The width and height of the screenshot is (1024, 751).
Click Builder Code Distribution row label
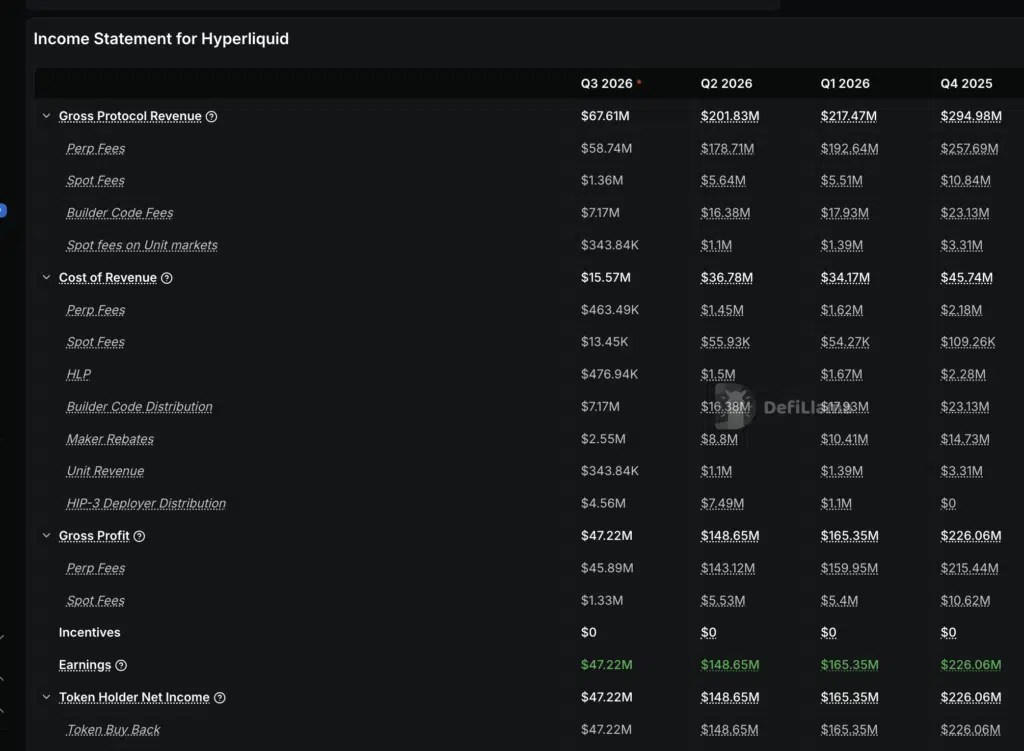pos(139,407)
